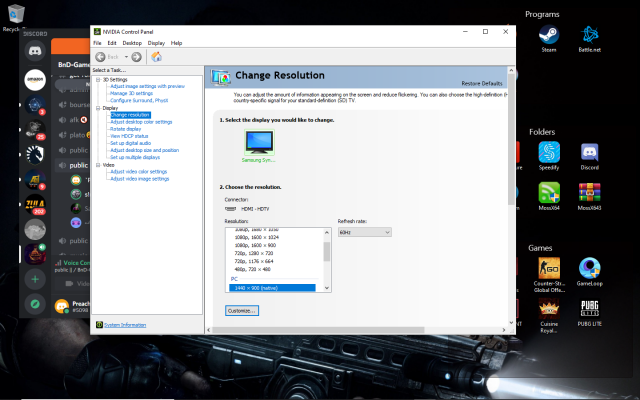Image resolution: width=640 pixels, height=400 pixels.
Task: Open the Help menu
Action: (x=176, y=43)
